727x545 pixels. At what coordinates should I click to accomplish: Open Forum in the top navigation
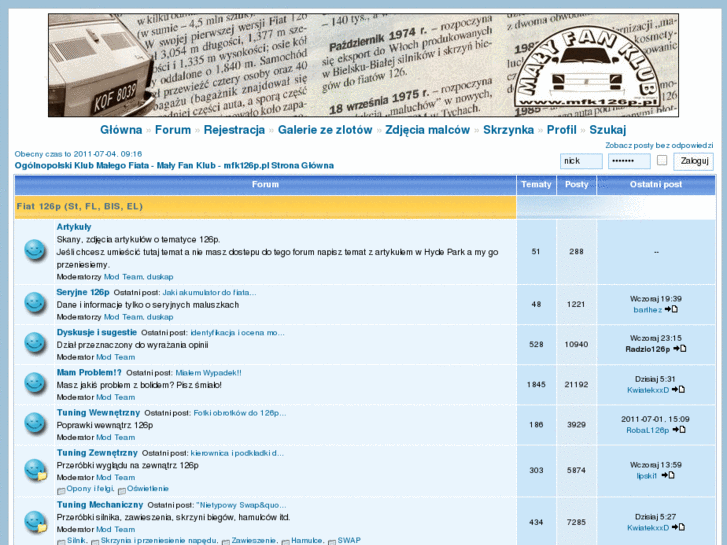173,130
